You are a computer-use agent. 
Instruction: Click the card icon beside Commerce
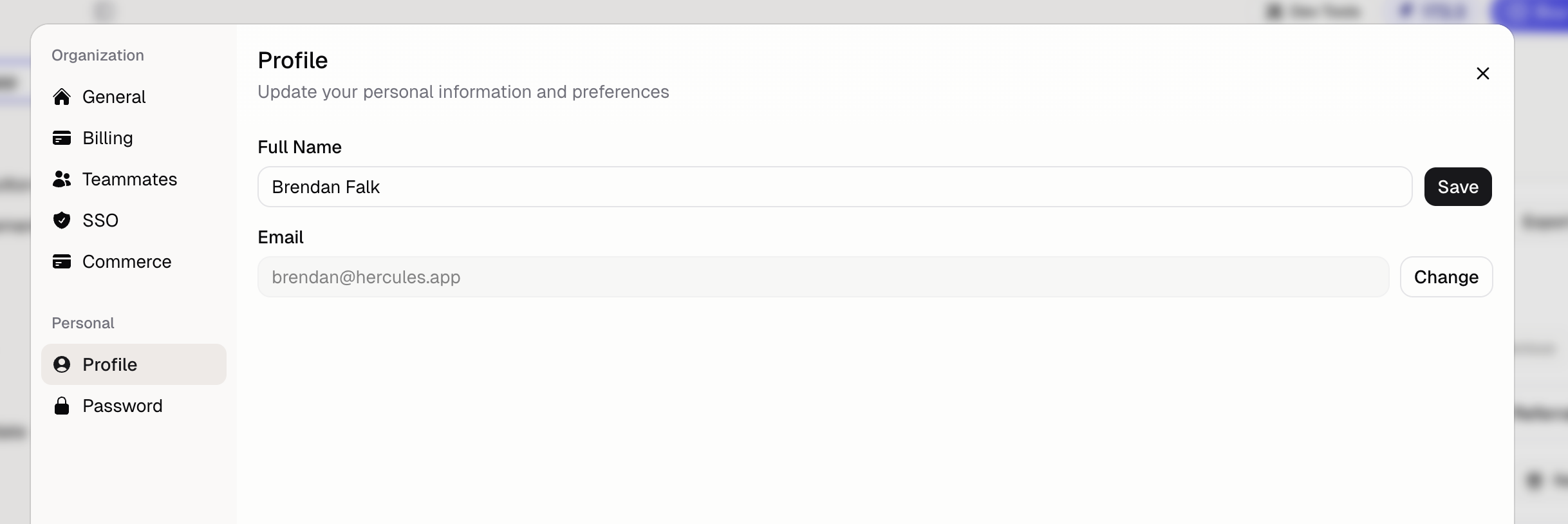tap(62, 262)
